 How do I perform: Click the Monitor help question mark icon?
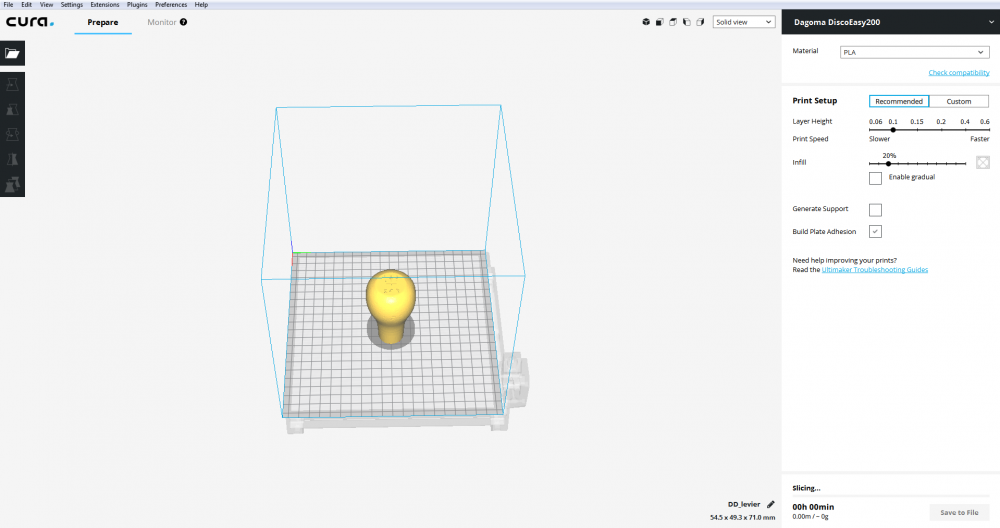coord(184,22)
